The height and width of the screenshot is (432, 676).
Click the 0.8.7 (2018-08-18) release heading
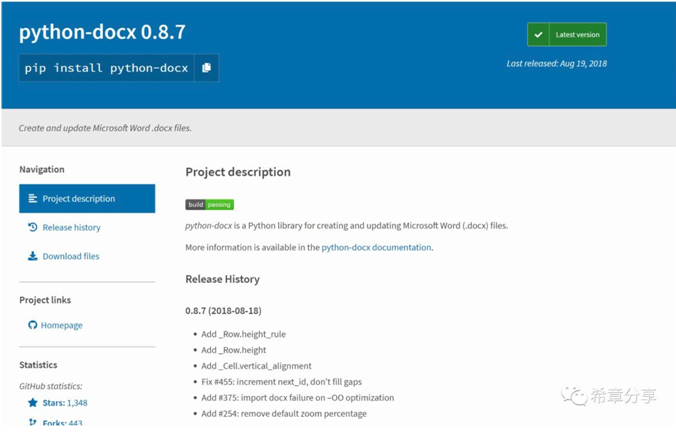(x=223, y=311)
